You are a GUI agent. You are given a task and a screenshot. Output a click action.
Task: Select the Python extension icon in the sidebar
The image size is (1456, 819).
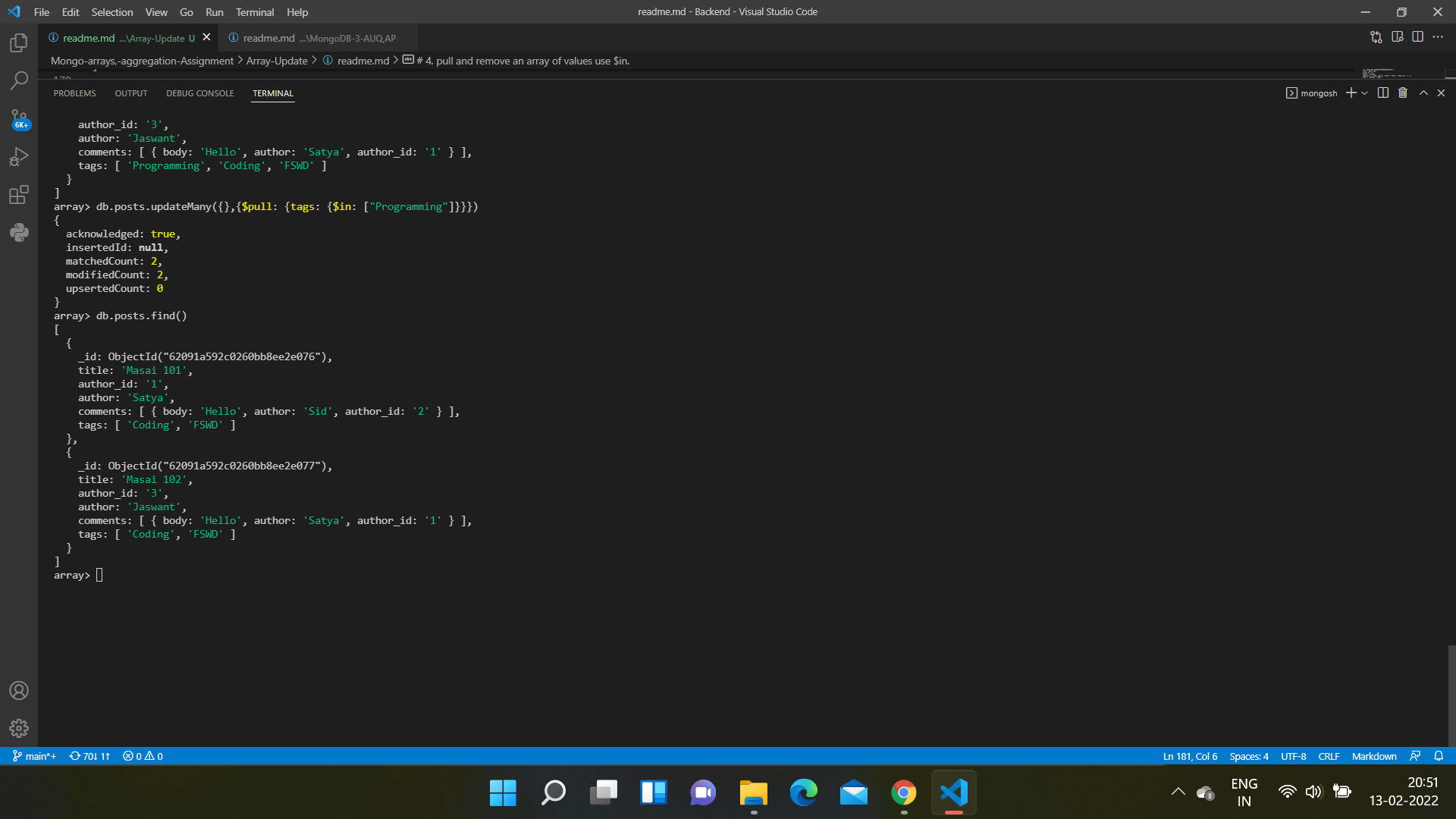pyautogui.click(x=18, y=232)
